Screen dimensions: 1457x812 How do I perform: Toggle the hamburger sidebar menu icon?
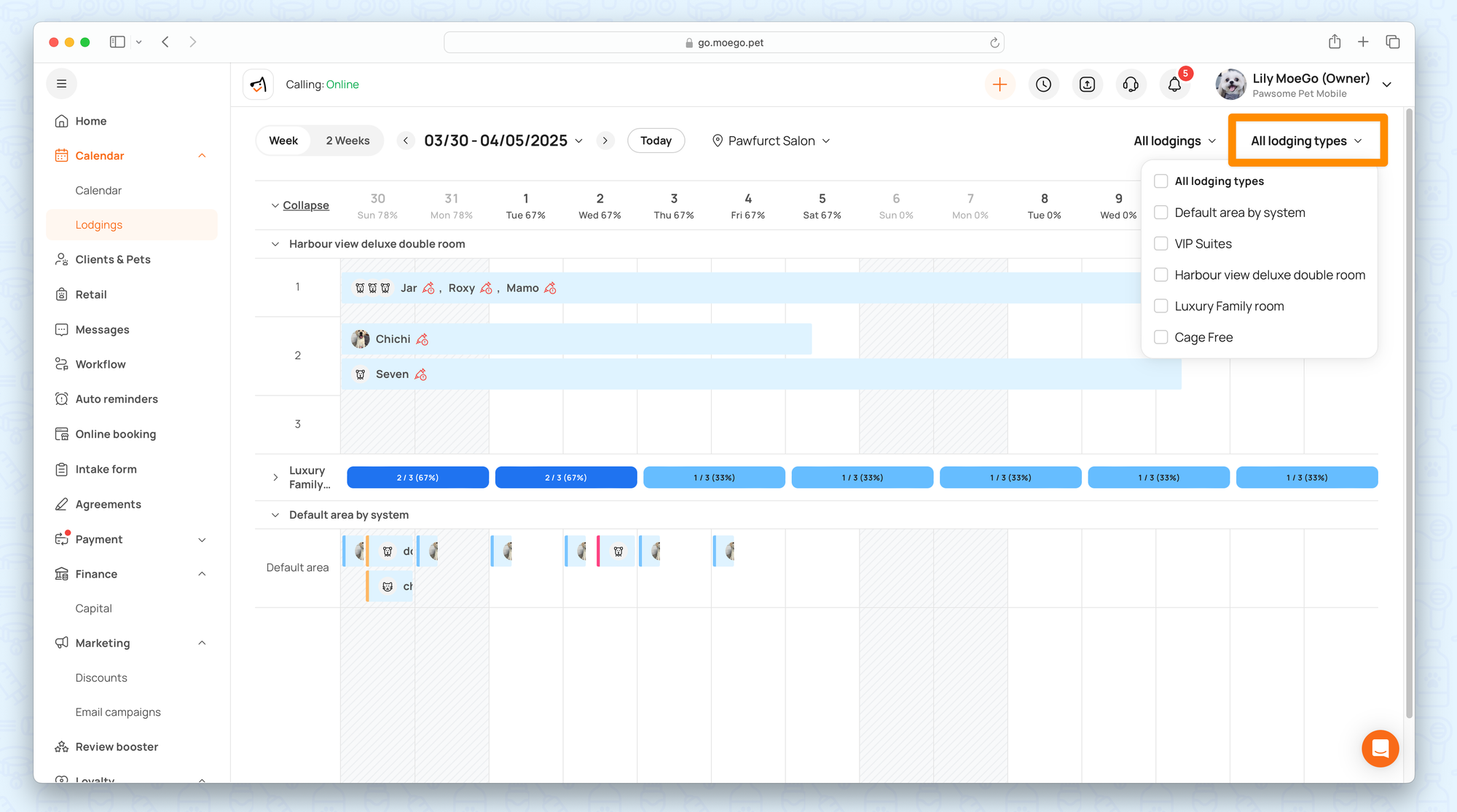[62, 84]
